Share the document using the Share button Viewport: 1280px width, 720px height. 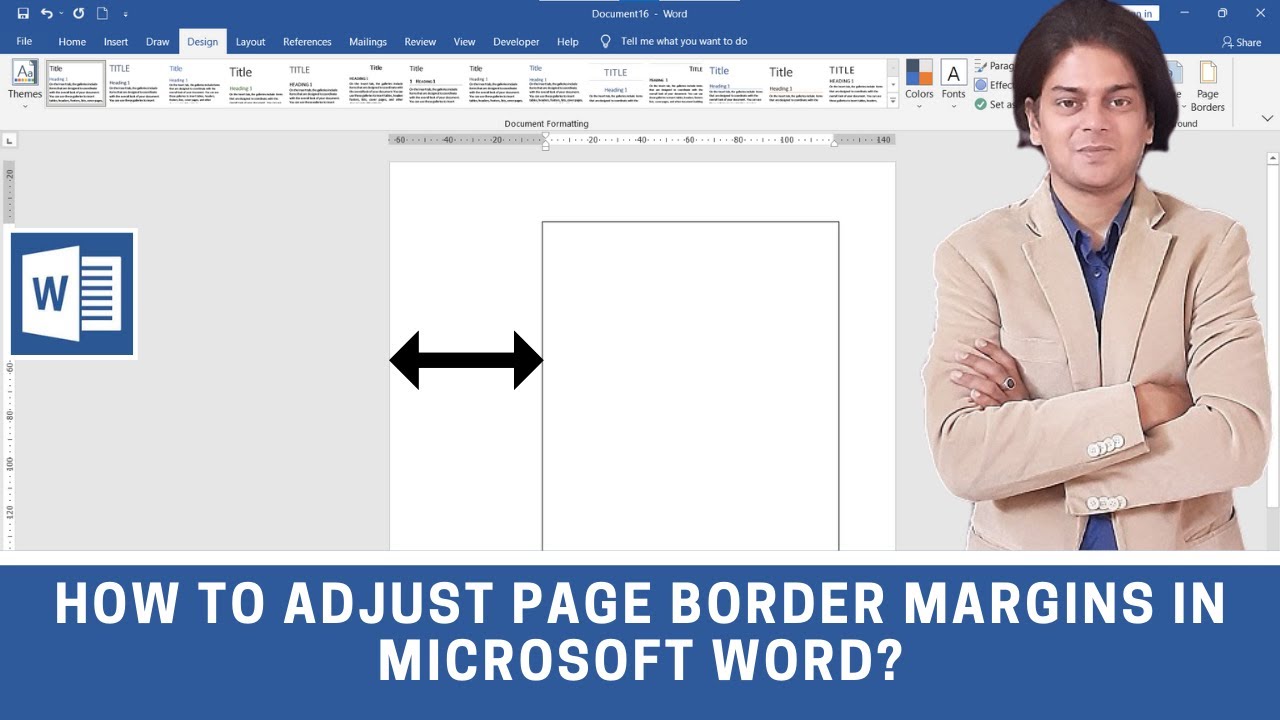click(1242, 42)
